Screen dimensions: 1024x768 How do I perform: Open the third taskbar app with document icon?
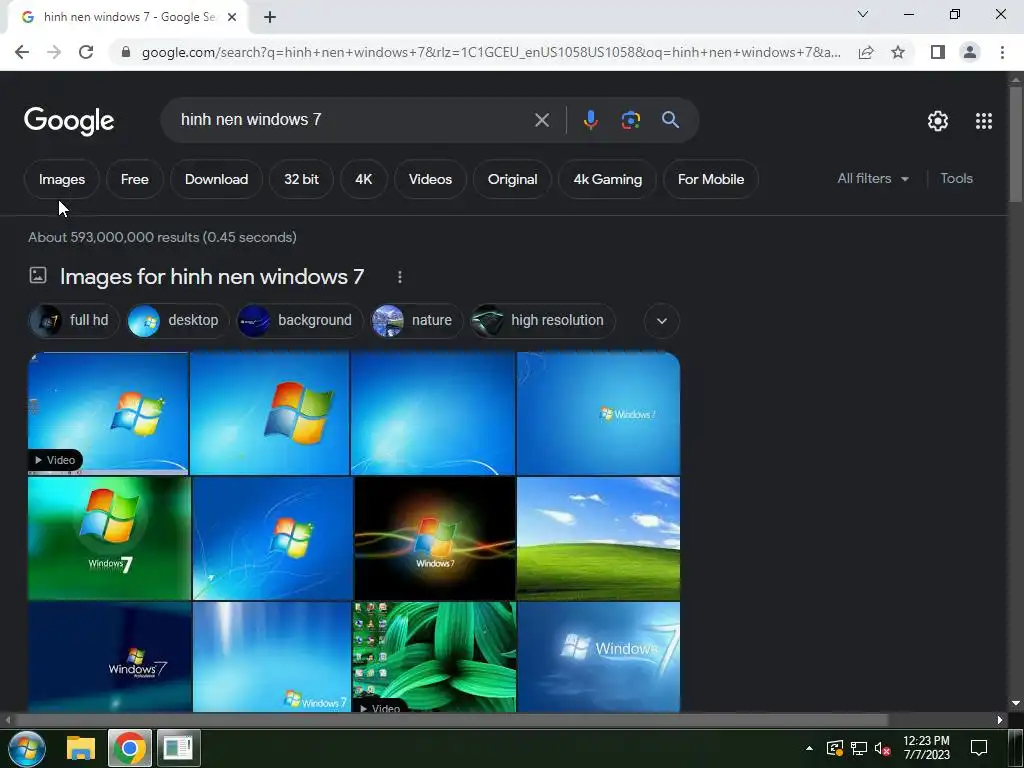coord(178,748)
